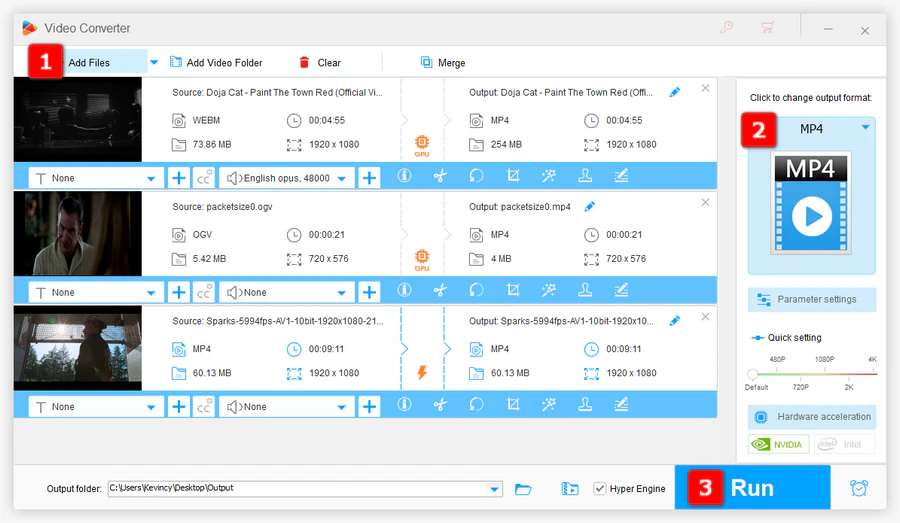Screen dimensions: 900x523
Task: Trim the Doja Cat video with scissors
Action: 440,176
